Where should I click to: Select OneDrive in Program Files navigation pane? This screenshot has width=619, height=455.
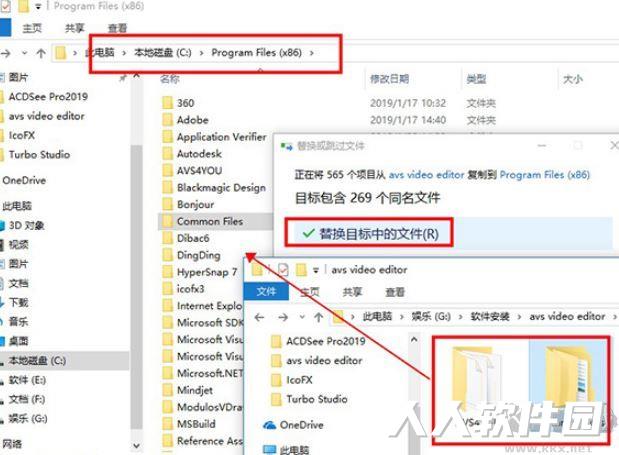tap(24, 180)
